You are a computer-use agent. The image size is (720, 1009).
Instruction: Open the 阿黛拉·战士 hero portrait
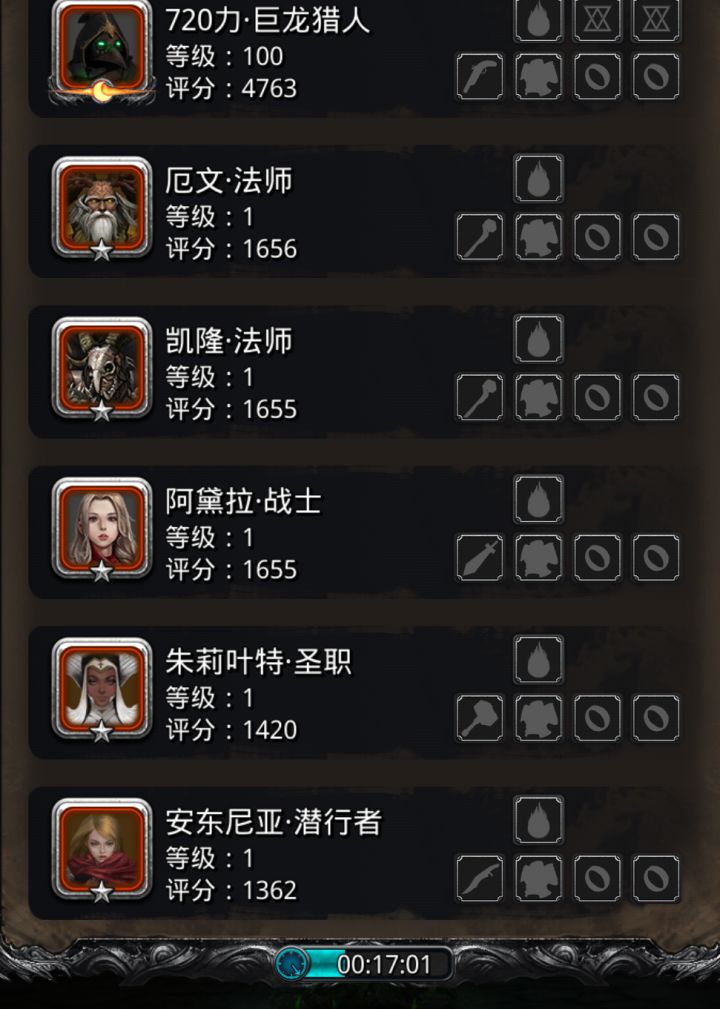point(102,529)
